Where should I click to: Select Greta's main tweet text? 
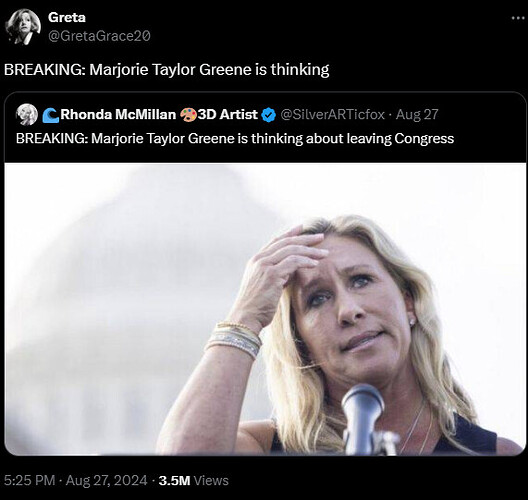tap(167, 70)
